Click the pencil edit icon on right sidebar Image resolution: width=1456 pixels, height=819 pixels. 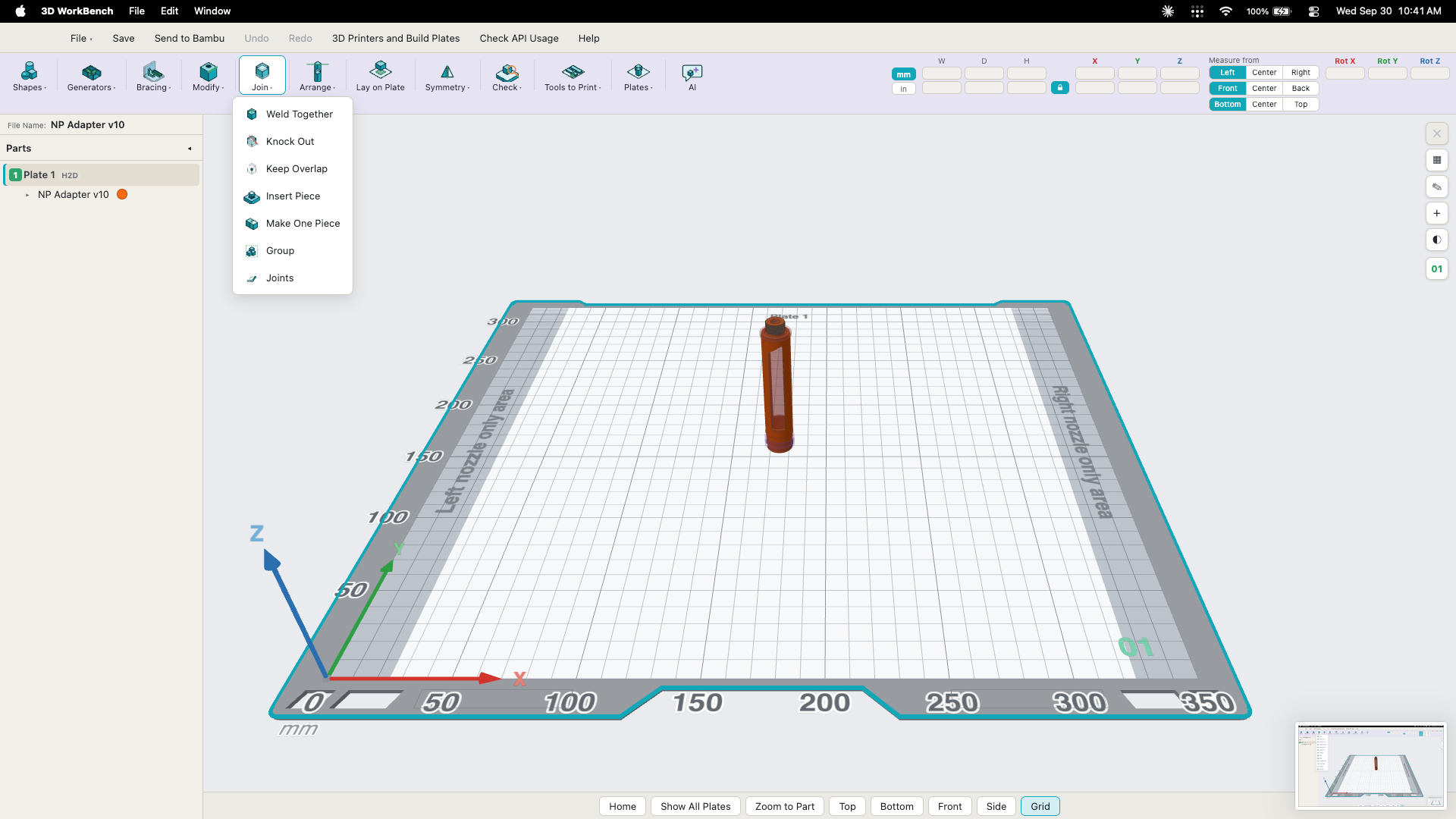tap(1436, 187)
